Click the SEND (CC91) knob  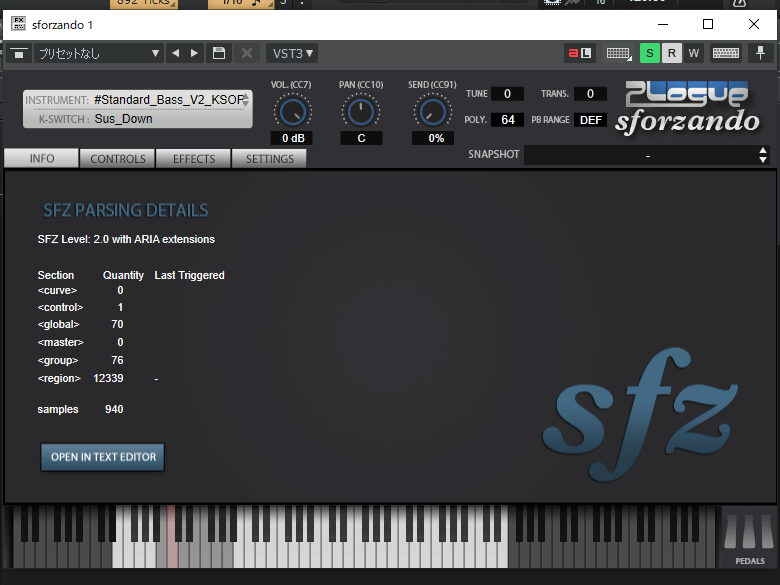tap(432, 112)
